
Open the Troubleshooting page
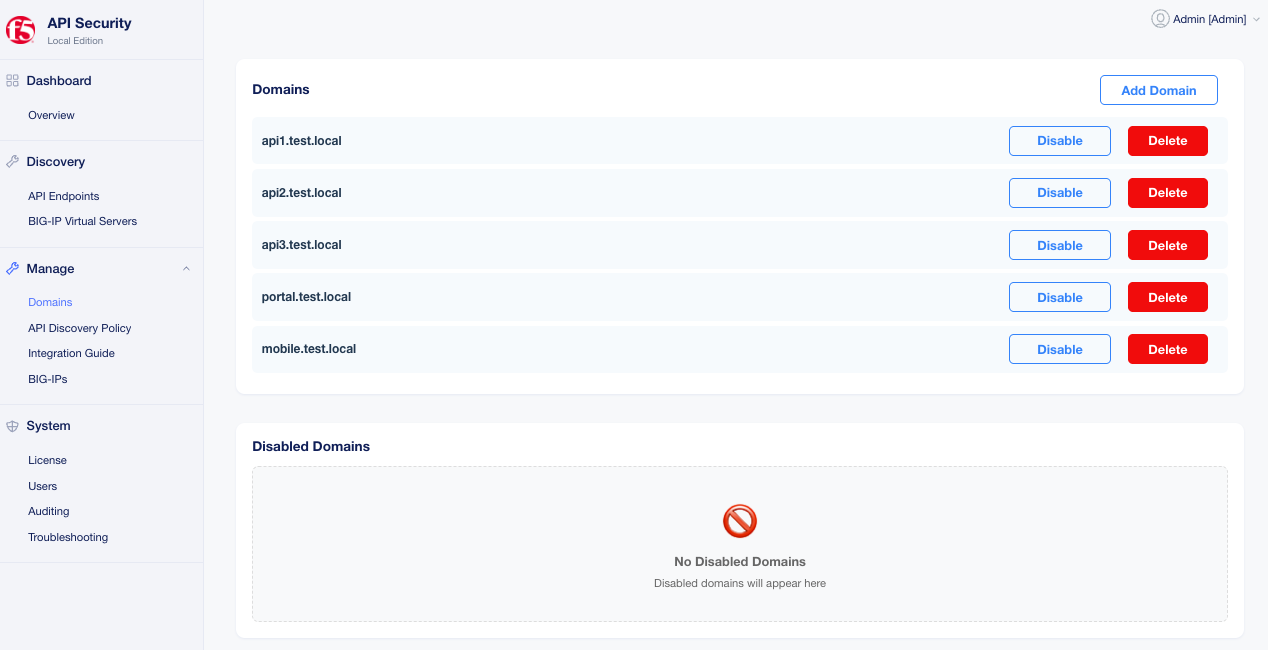pyautogui.click(x=68, y=538)
